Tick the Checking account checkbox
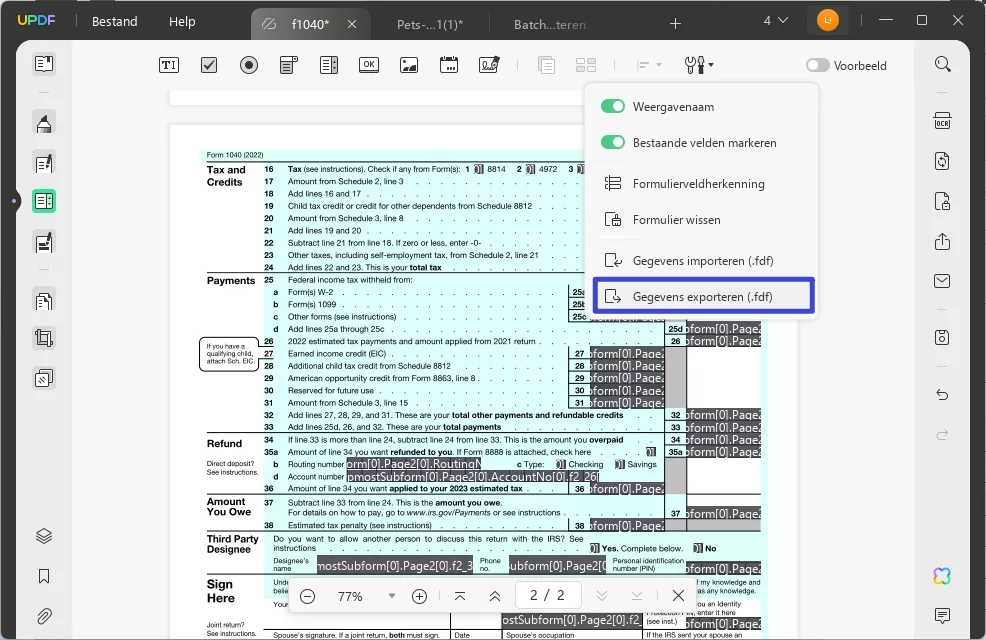This screenshot has width=986, height=640. [x=560, y=464]
